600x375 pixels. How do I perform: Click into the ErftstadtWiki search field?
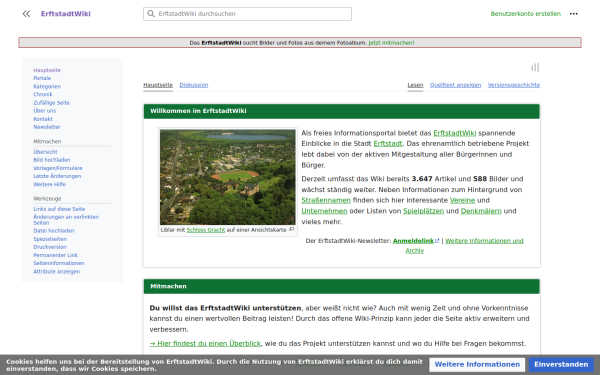pyautogui.click(x=247, y=14)
